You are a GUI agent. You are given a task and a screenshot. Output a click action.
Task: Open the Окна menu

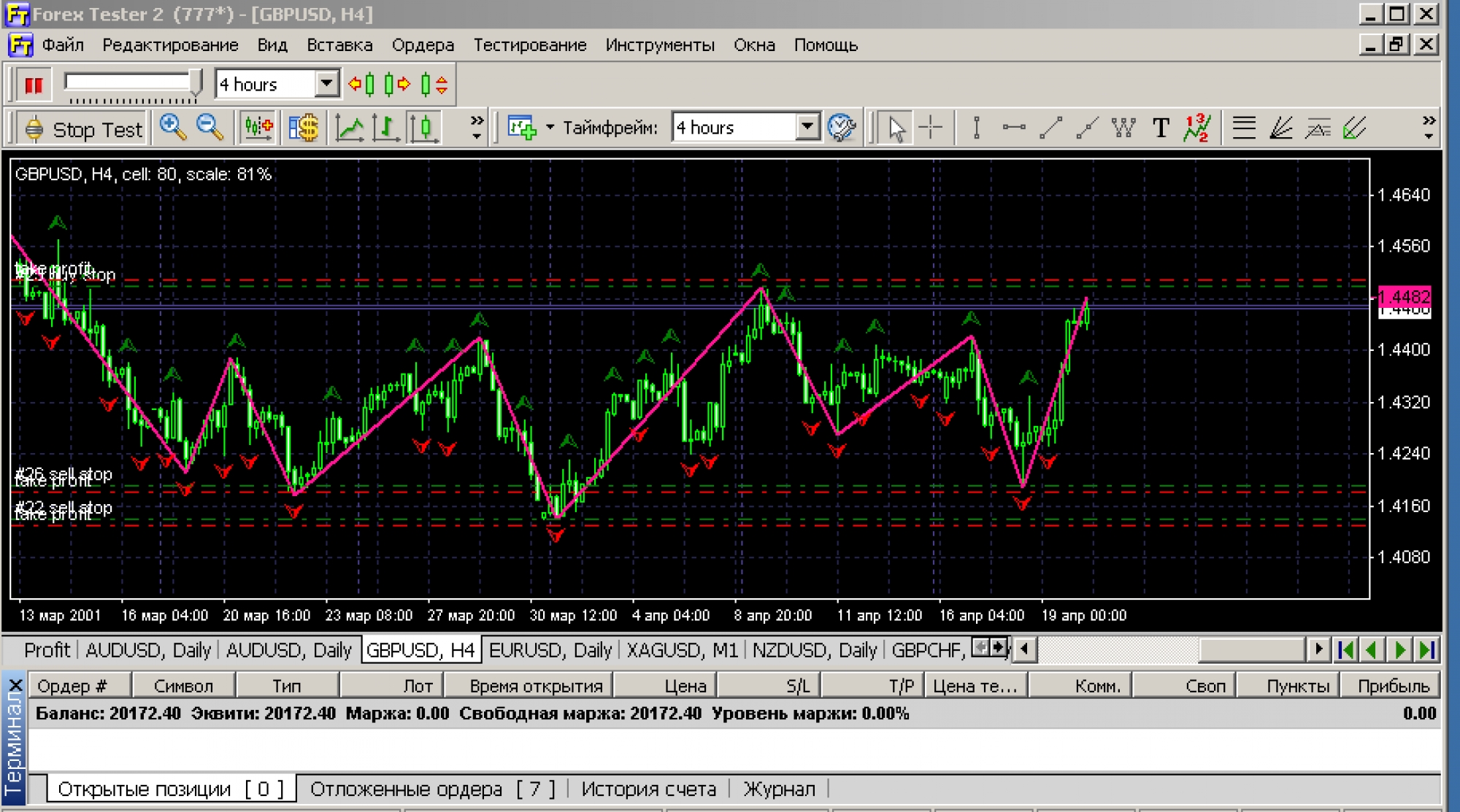coord(754,45)
